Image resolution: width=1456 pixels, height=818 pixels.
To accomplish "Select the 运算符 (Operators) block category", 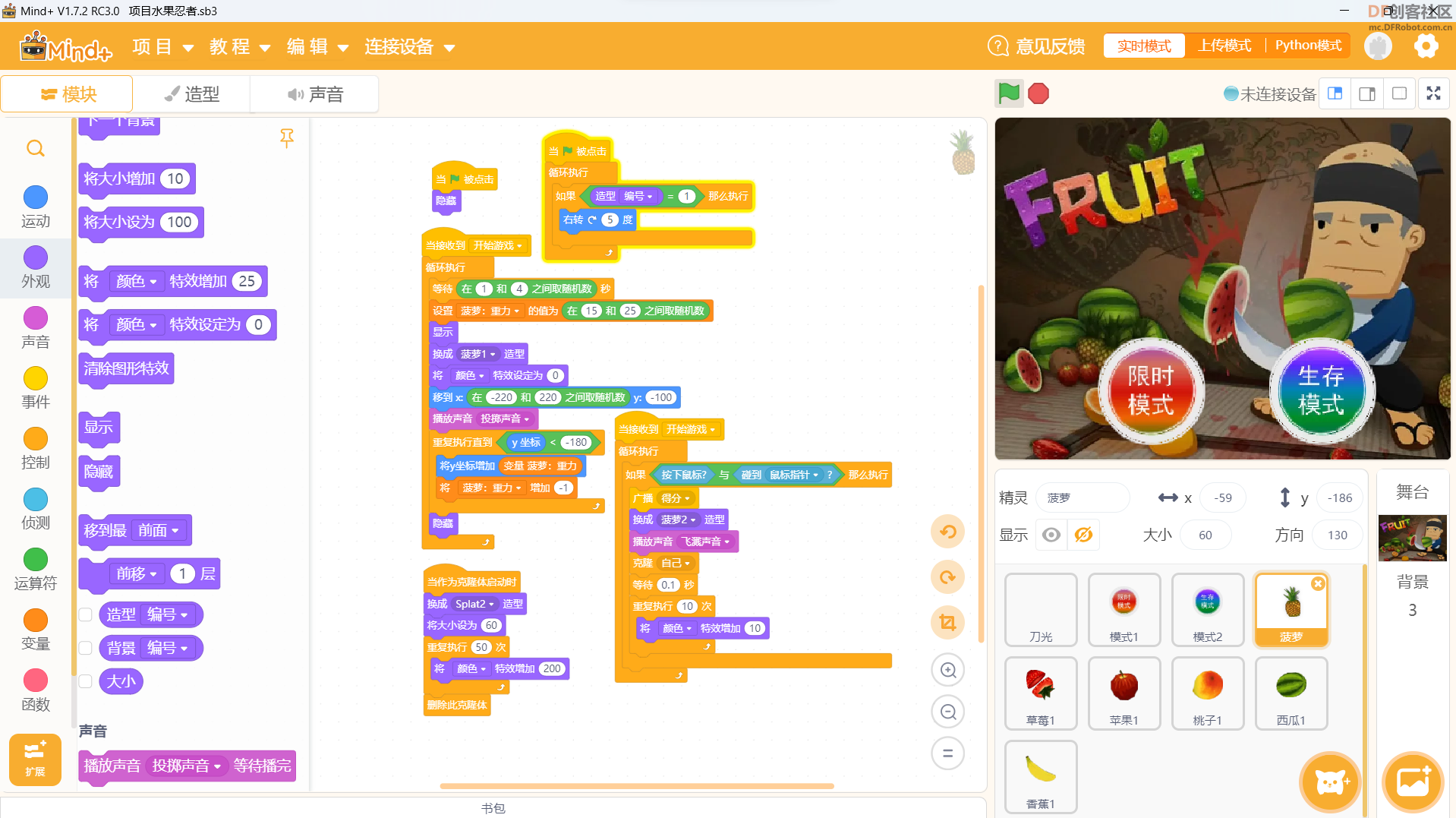I will [36, 570].
